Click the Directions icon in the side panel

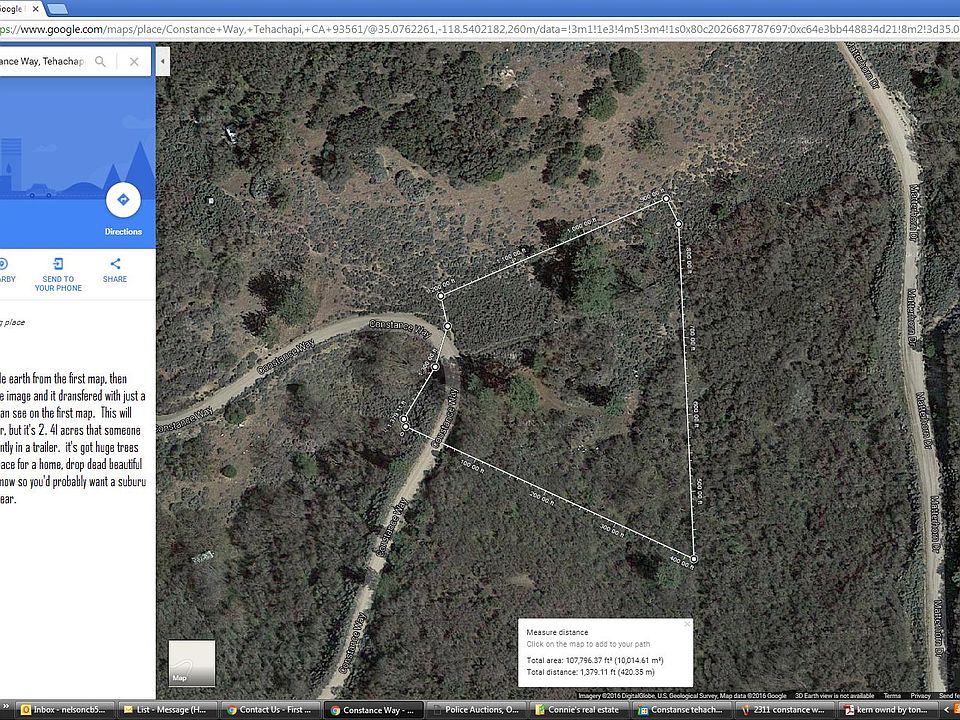coord(123,199)
